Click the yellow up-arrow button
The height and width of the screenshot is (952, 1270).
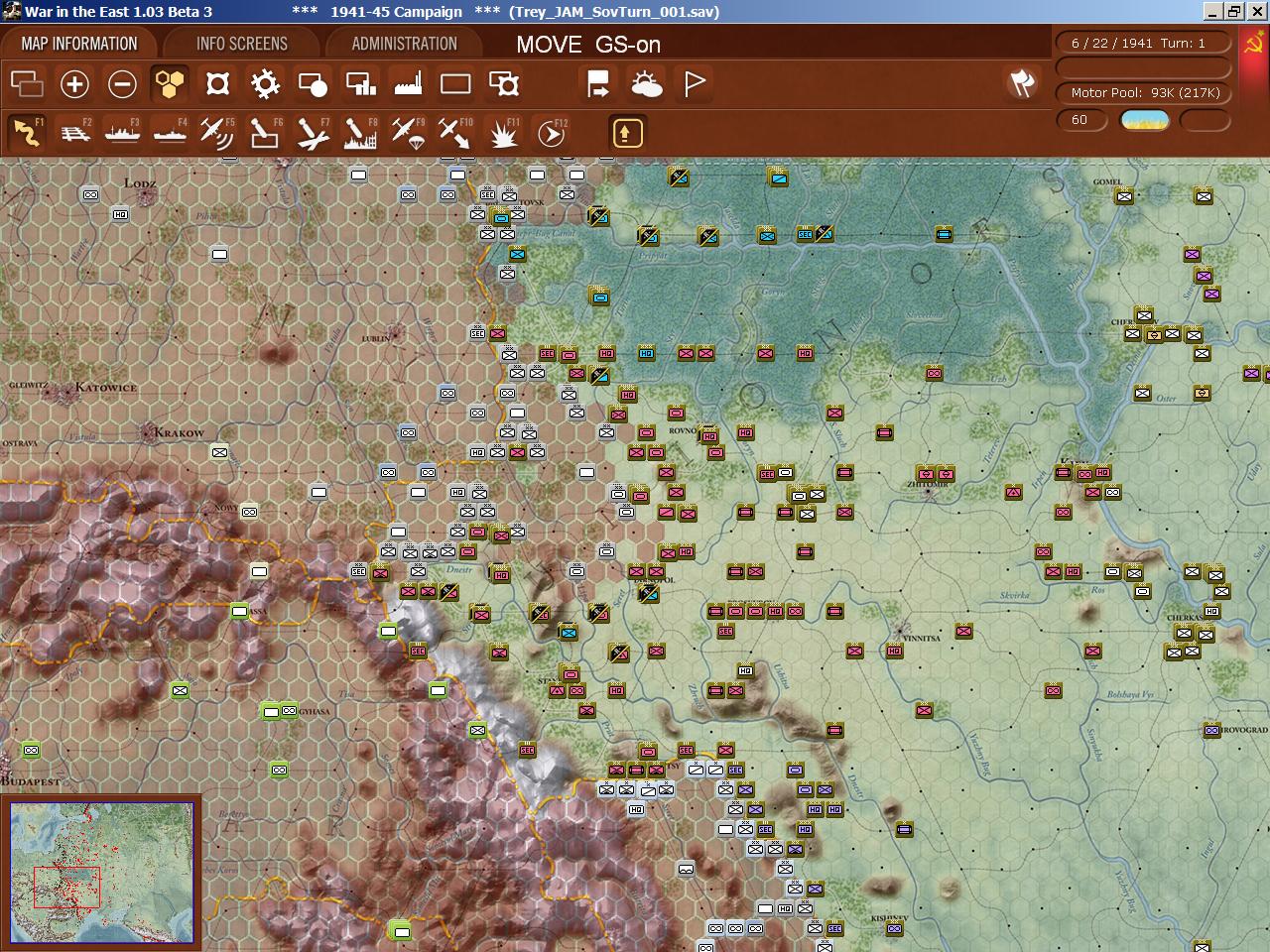(627, 133)
